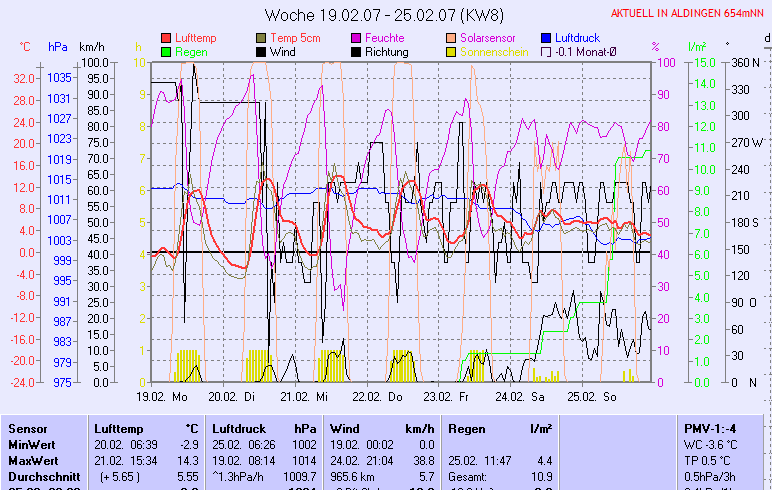Click the Sensor header in the table

[27, 427]
